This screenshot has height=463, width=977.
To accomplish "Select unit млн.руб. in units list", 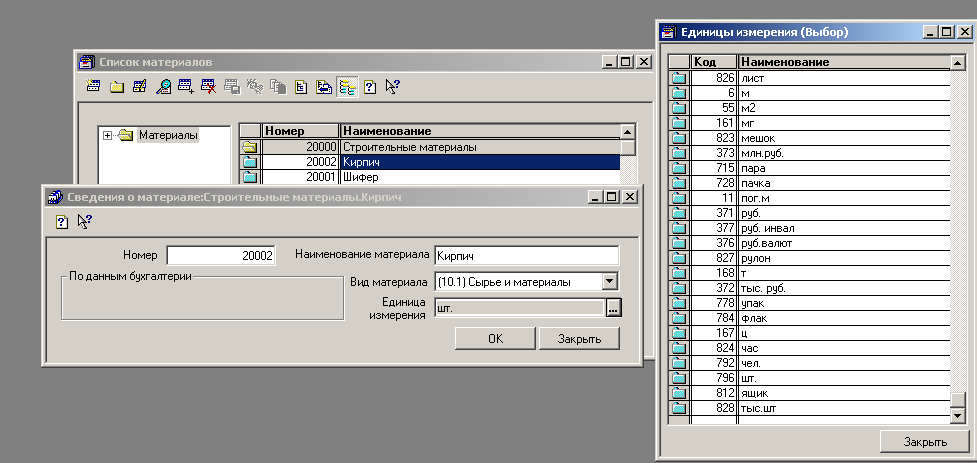I will [x=820, y=153].
